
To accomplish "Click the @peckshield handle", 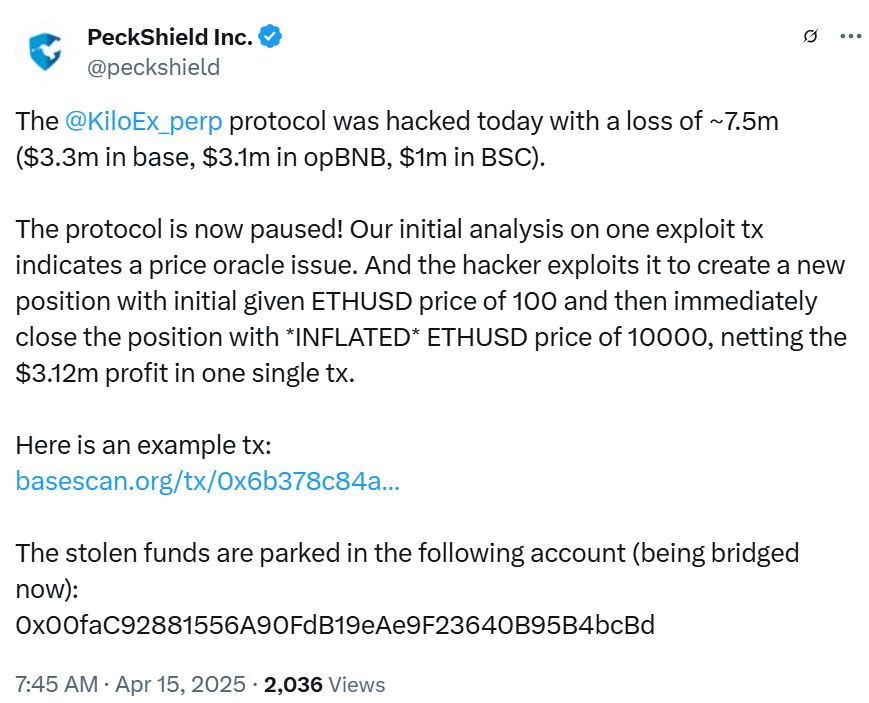I will [154, 67].
